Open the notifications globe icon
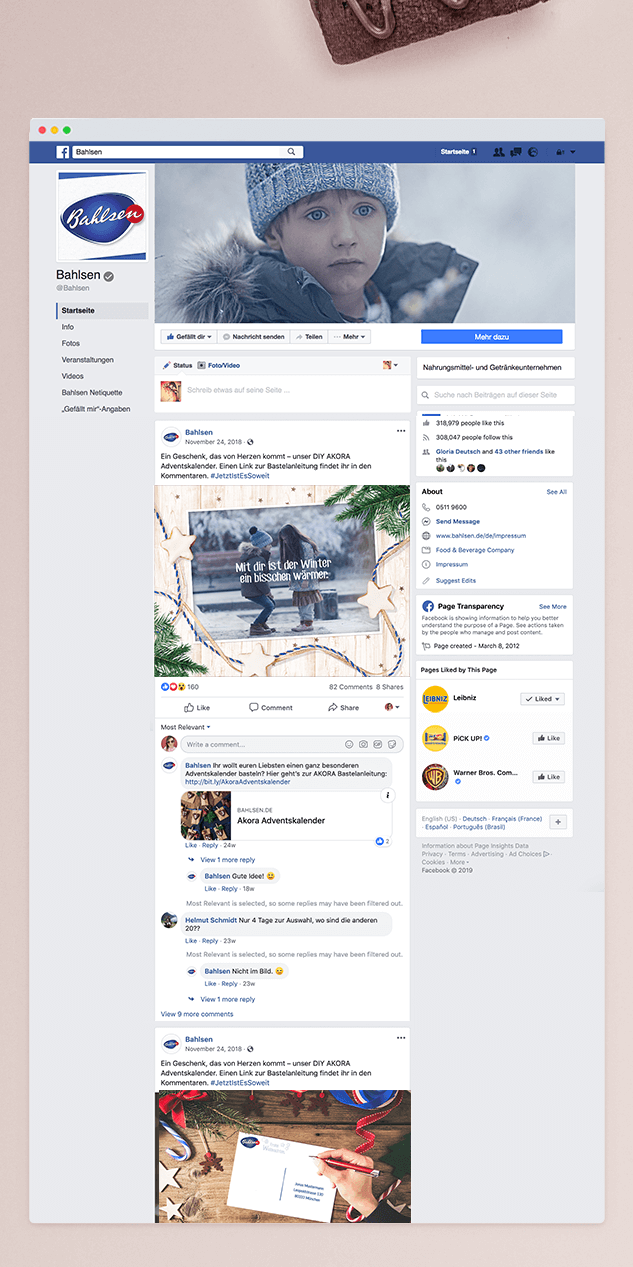633x1267 pixels. (533, 152)
